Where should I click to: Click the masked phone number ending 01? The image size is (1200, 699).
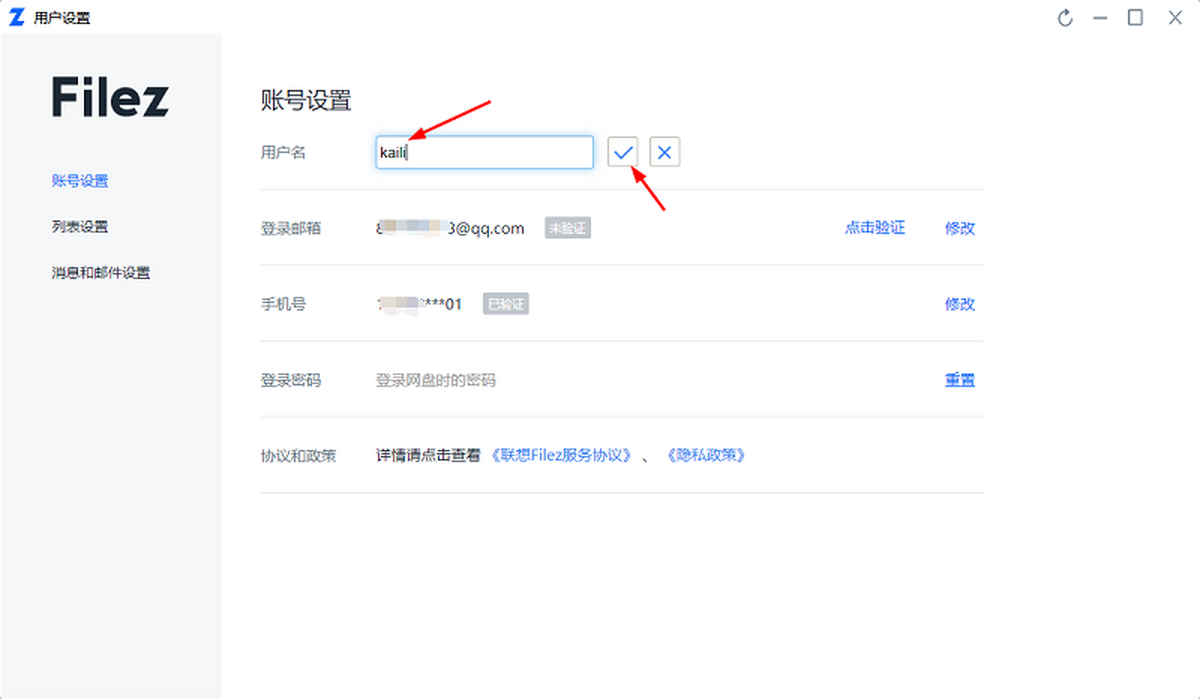pos(419,304)
